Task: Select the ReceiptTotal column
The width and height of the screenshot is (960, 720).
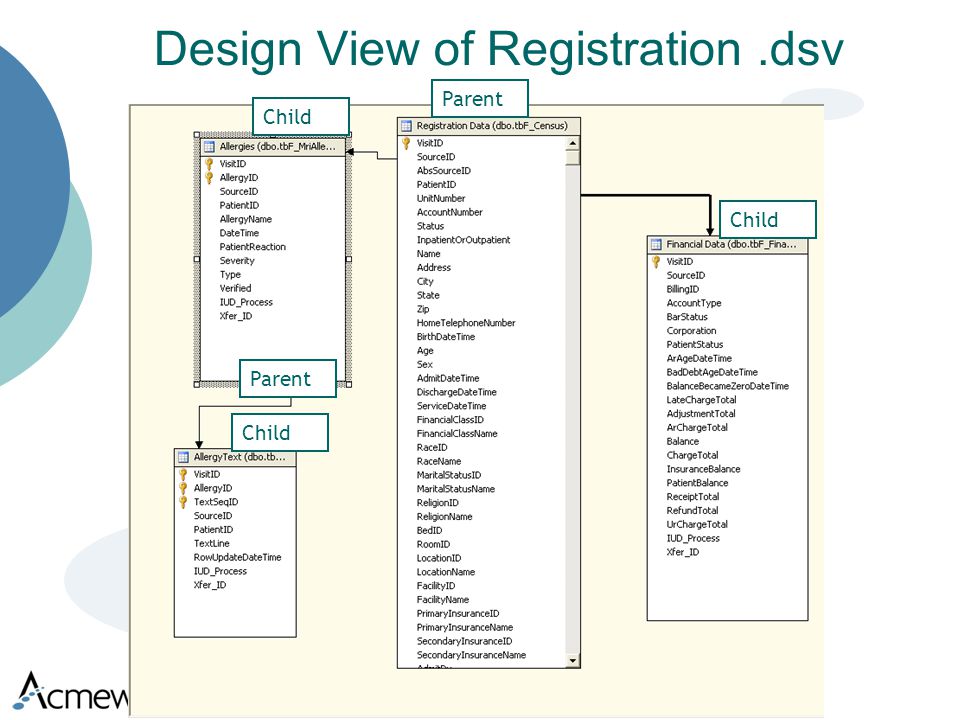Action: (692, 497)
